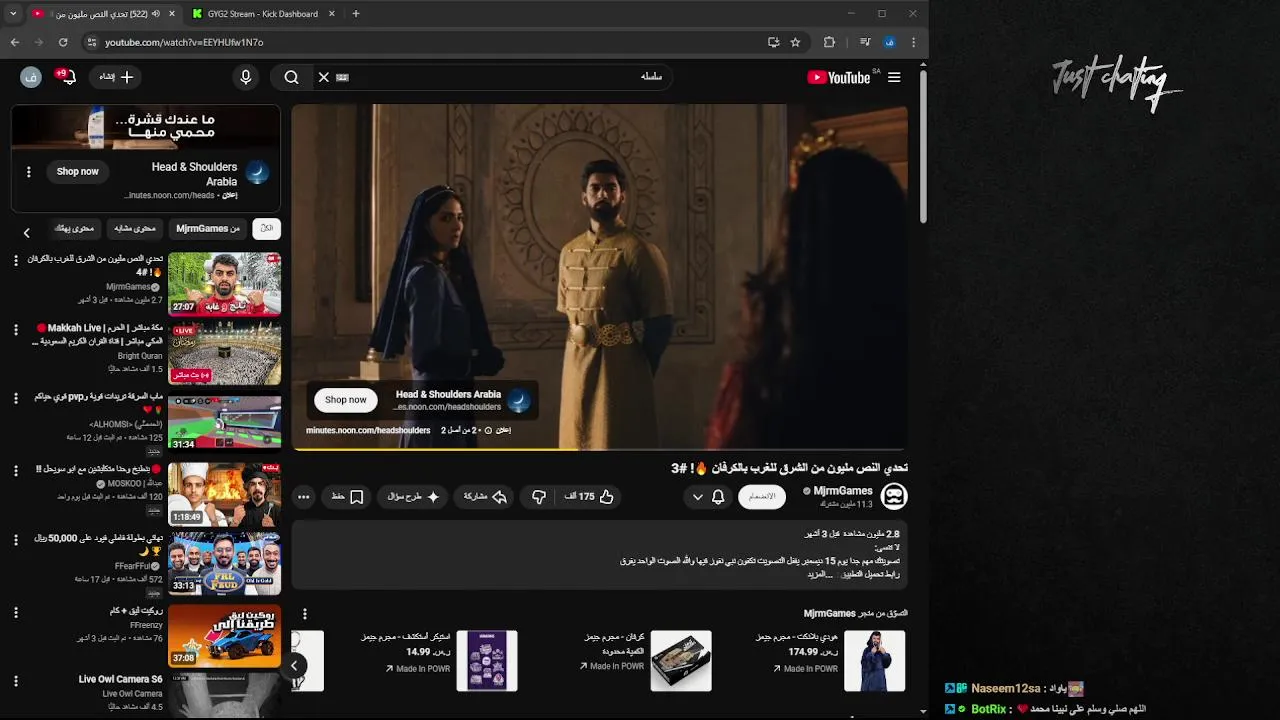
Task: Share the video via مشاركة button
Action: pyautogui.click(x=485, y=497)
